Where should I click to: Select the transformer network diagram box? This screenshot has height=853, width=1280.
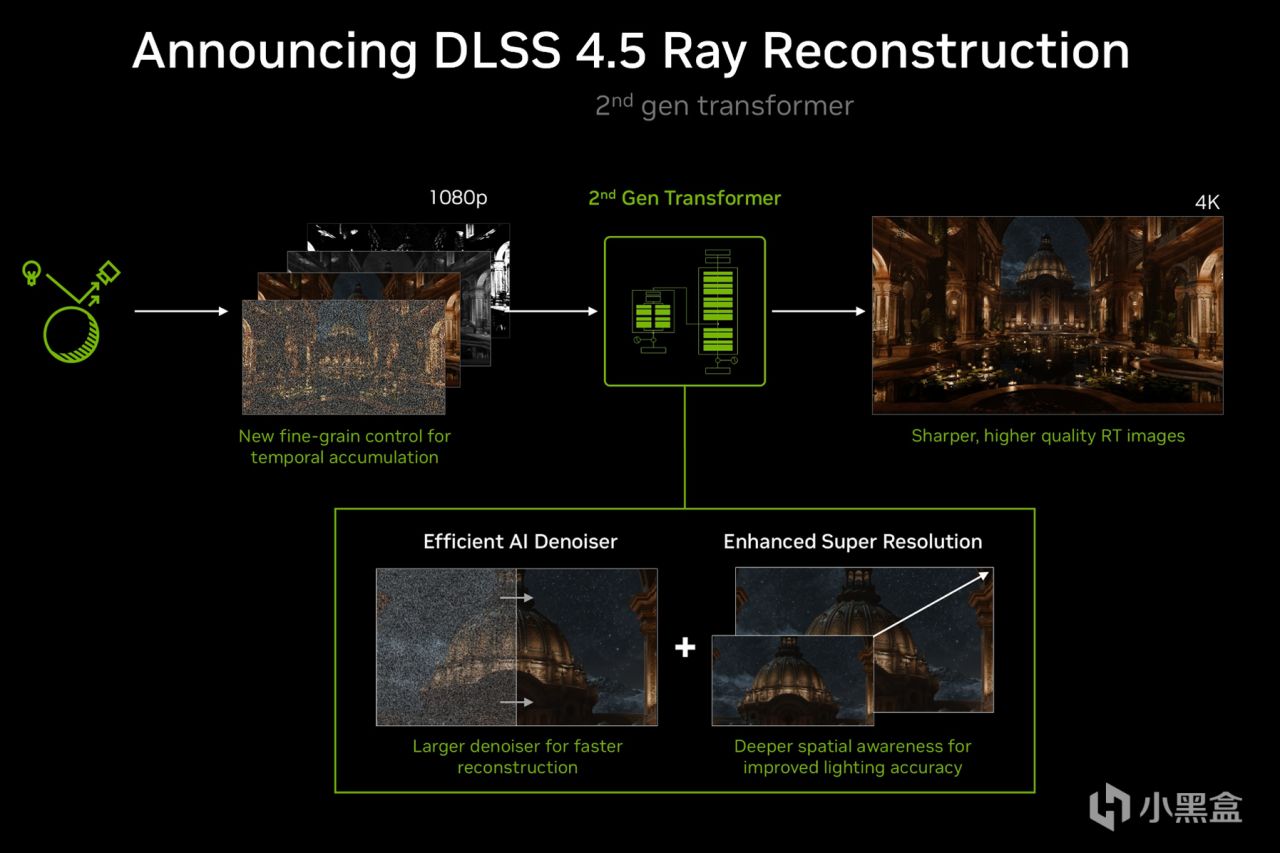pyautogui.click(x=684, y=311)
